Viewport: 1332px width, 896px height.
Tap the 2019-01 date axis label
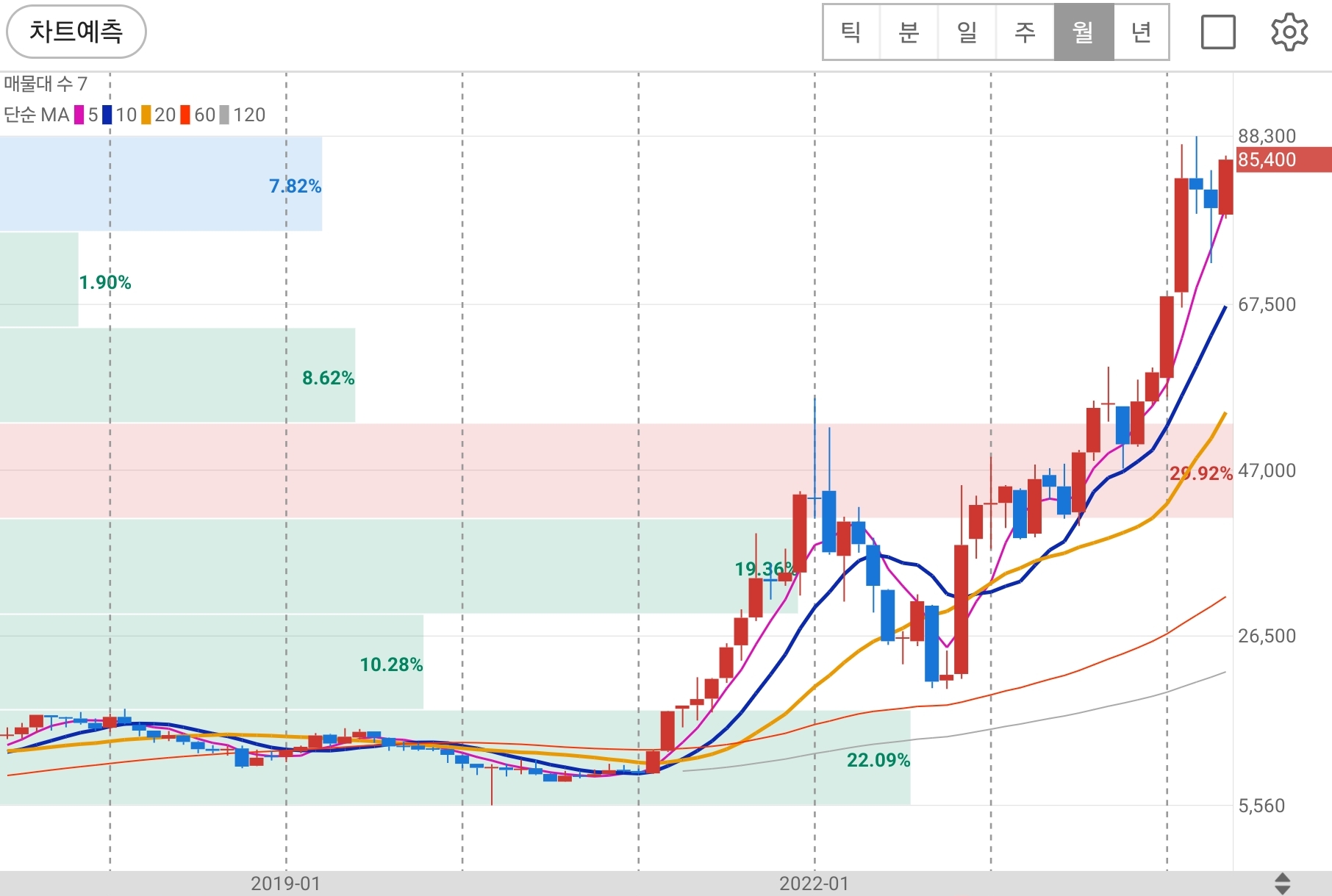click(x=286, y=884)
